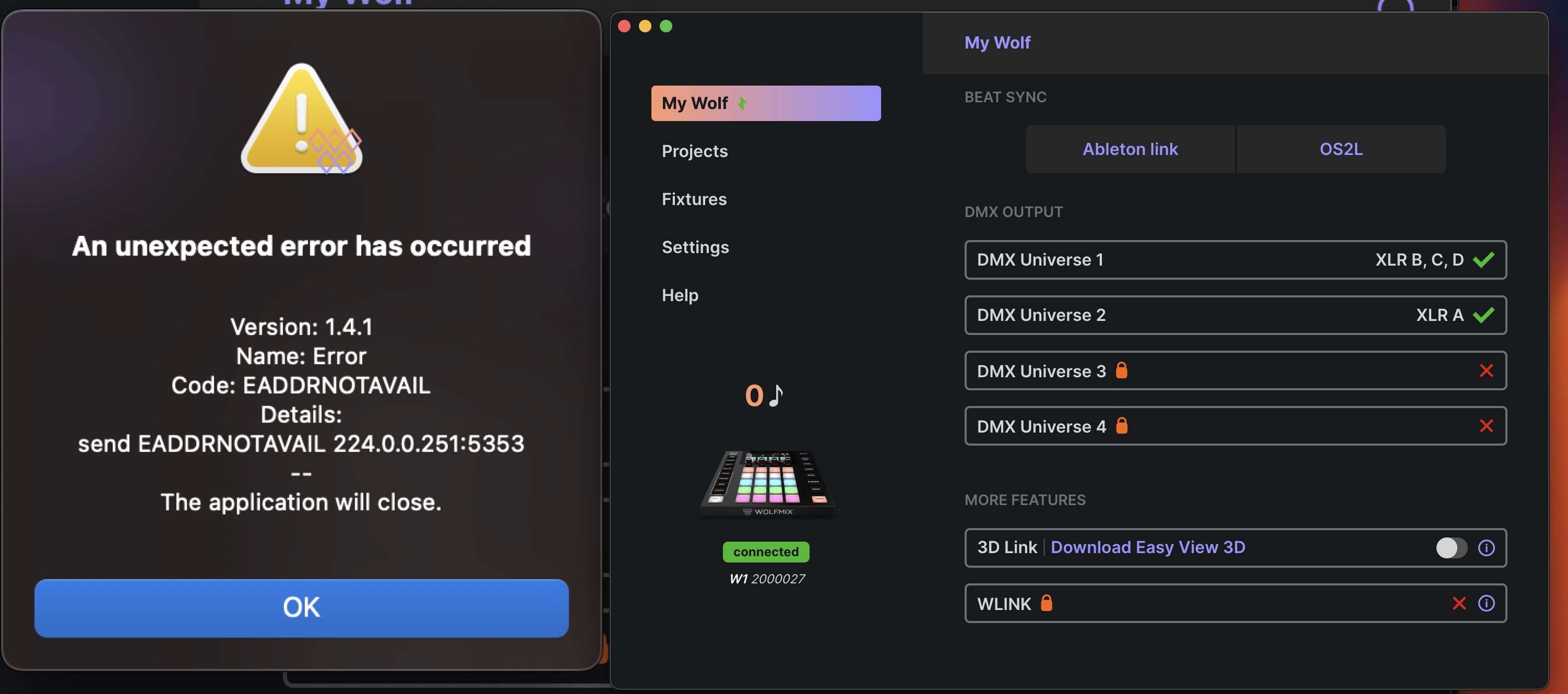Click the green fullscreen window button
1568x694 pixels.
[666, 26]
